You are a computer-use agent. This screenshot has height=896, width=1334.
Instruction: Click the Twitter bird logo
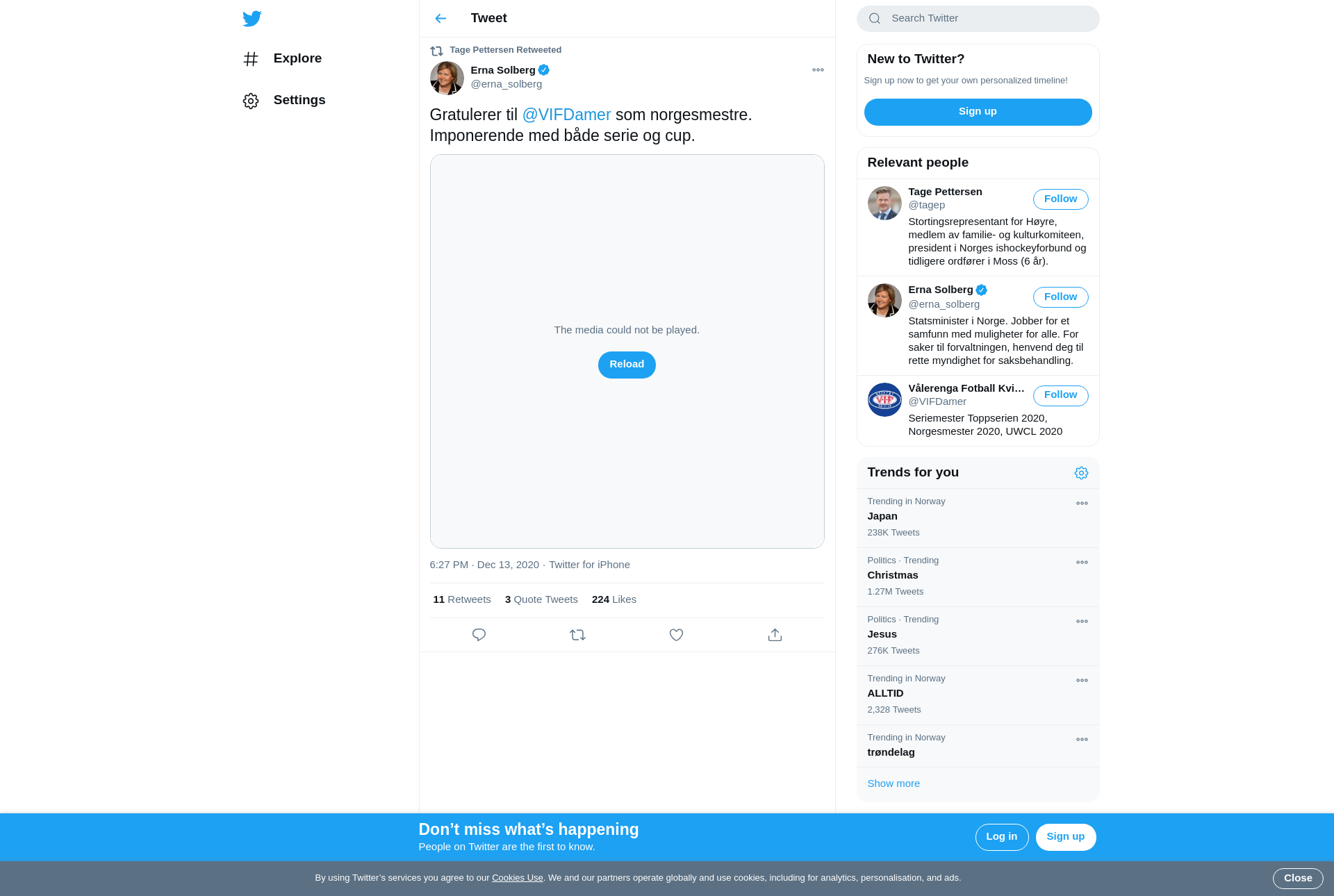tap(252, 19)
